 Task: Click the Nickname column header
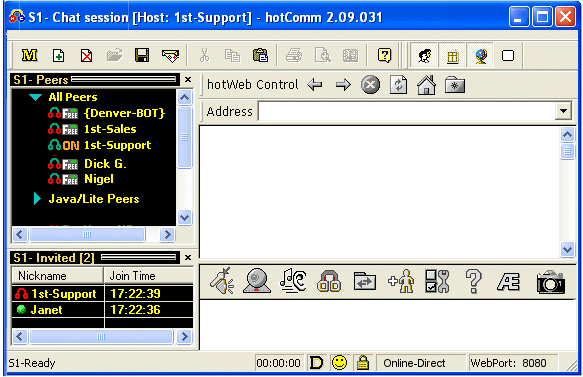point(57,276)
